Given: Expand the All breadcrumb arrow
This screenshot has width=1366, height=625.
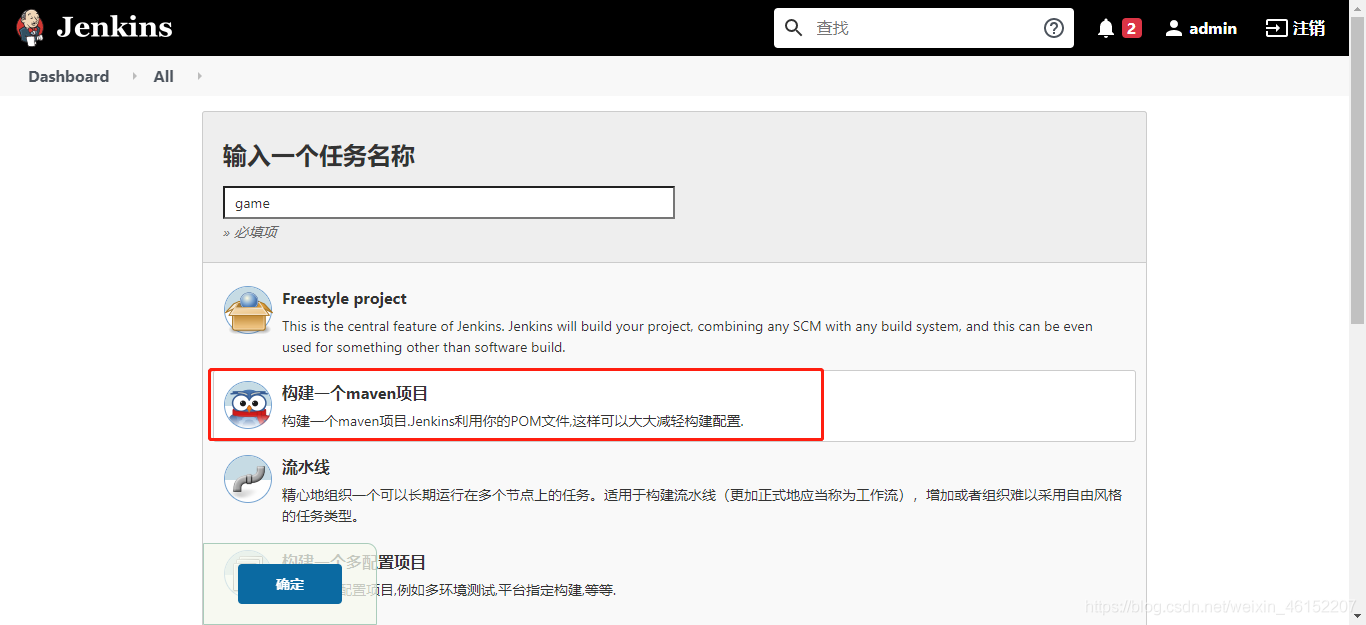Looking at the screenshot, I should click(x=199, y=76).
